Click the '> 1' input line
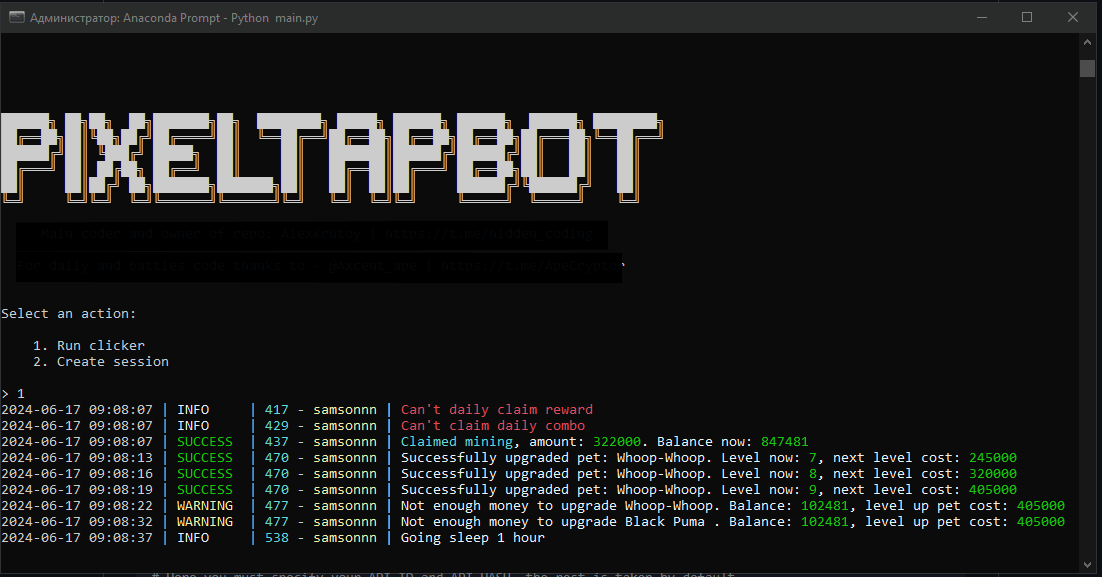Screen dimensions: 1102x577 coord(13,394)
